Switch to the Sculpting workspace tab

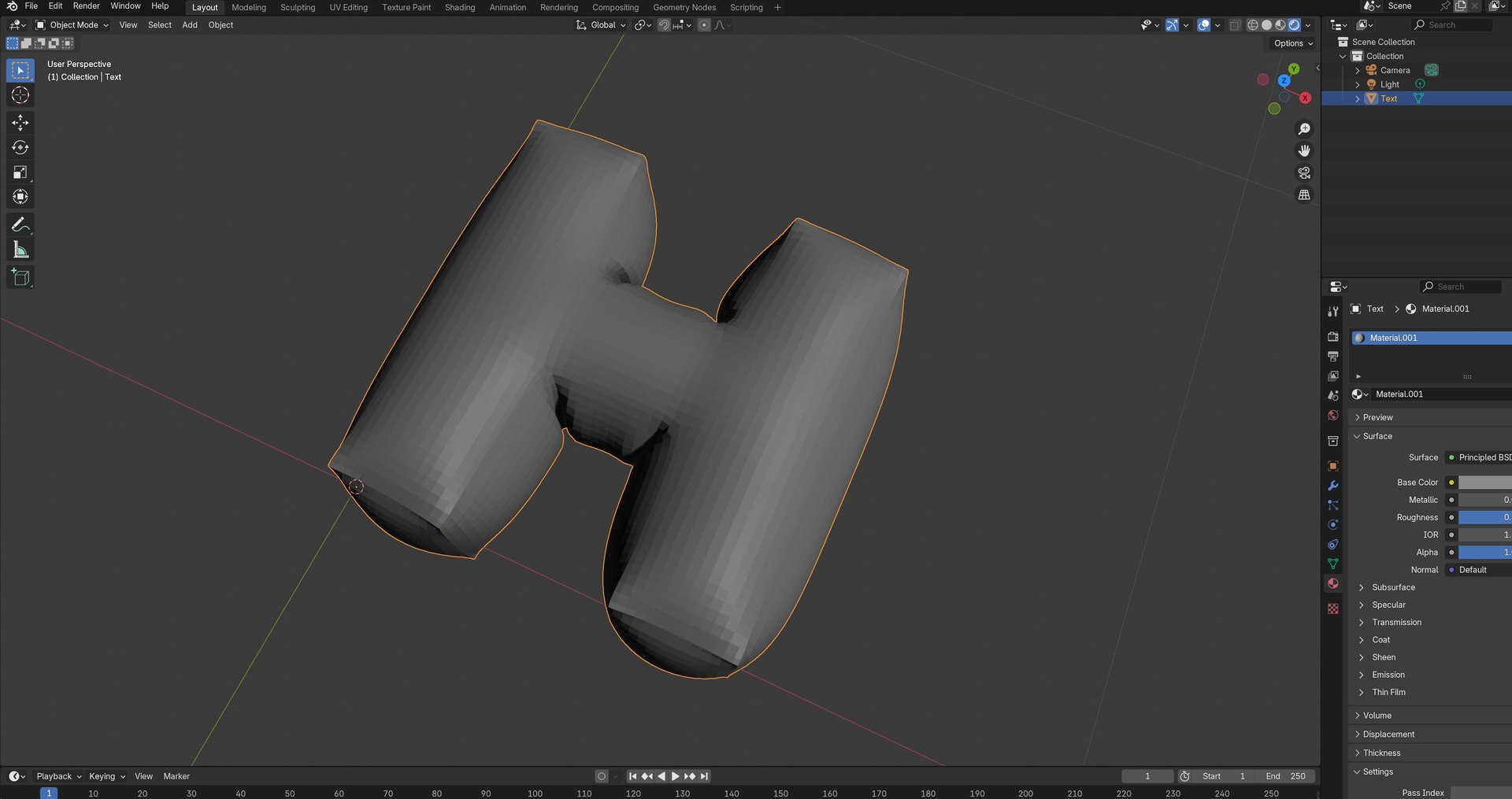click(298, 8)
